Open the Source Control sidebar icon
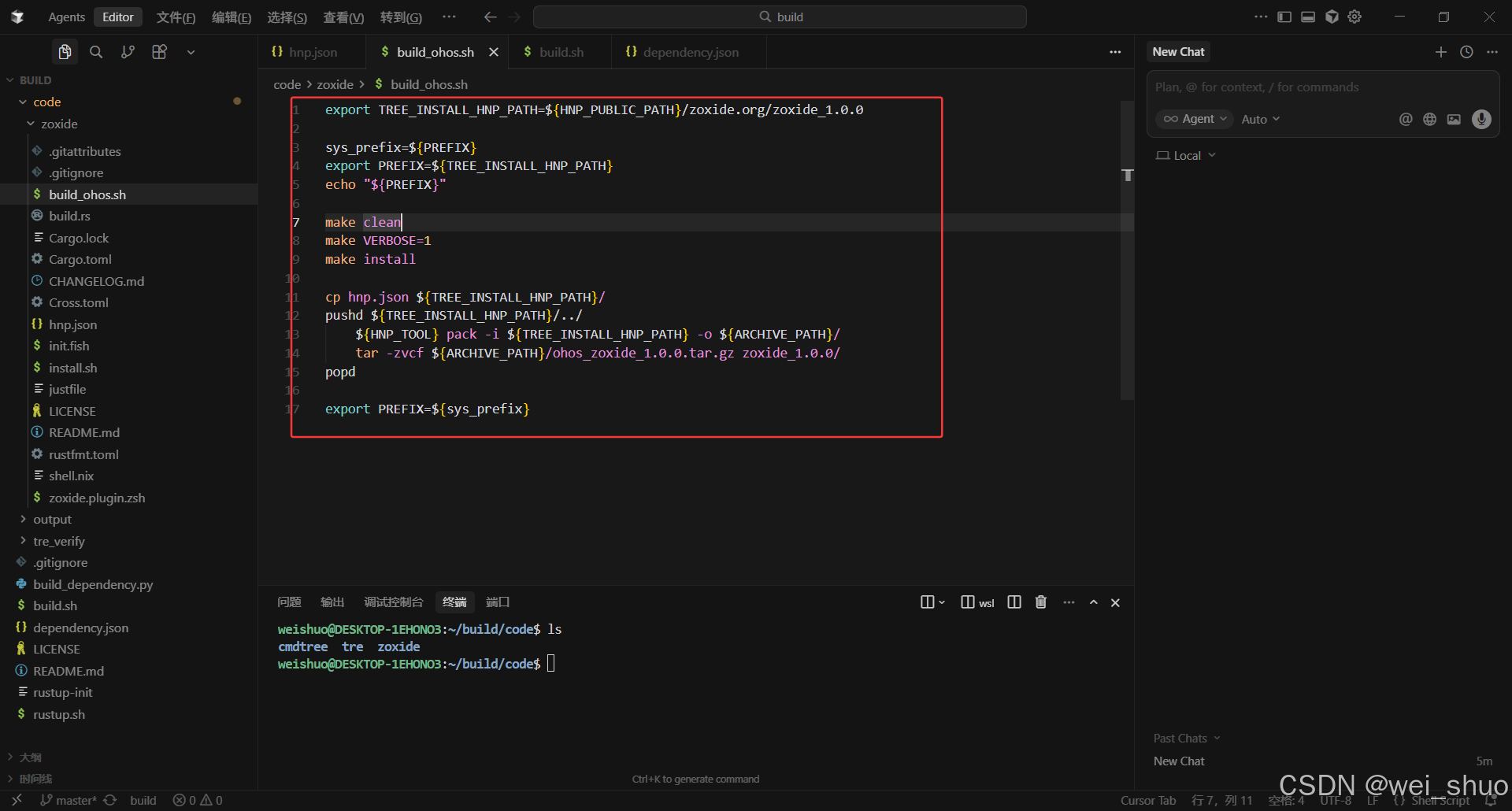 (128, 52)
